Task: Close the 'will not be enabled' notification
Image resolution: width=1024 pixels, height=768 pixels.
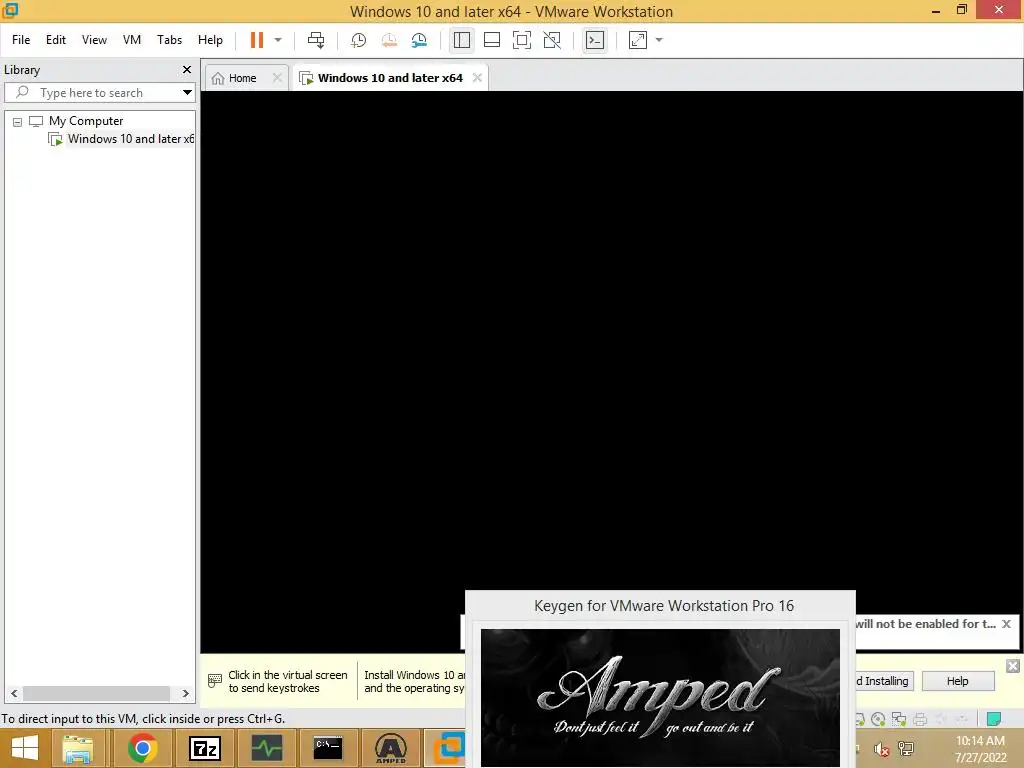Action: [1006, 624]
